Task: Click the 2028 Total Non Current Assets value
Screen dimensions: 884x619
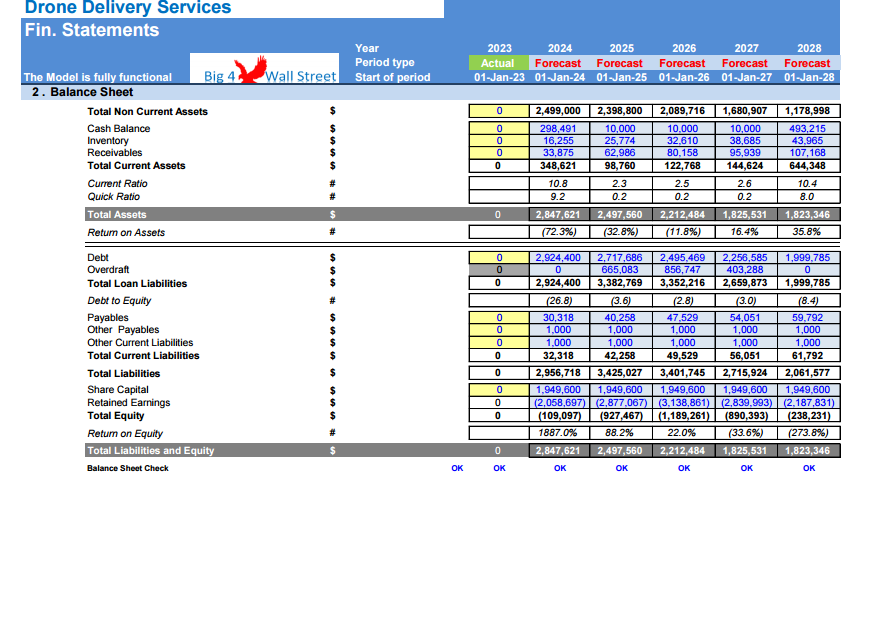Action: pos(808,111)
